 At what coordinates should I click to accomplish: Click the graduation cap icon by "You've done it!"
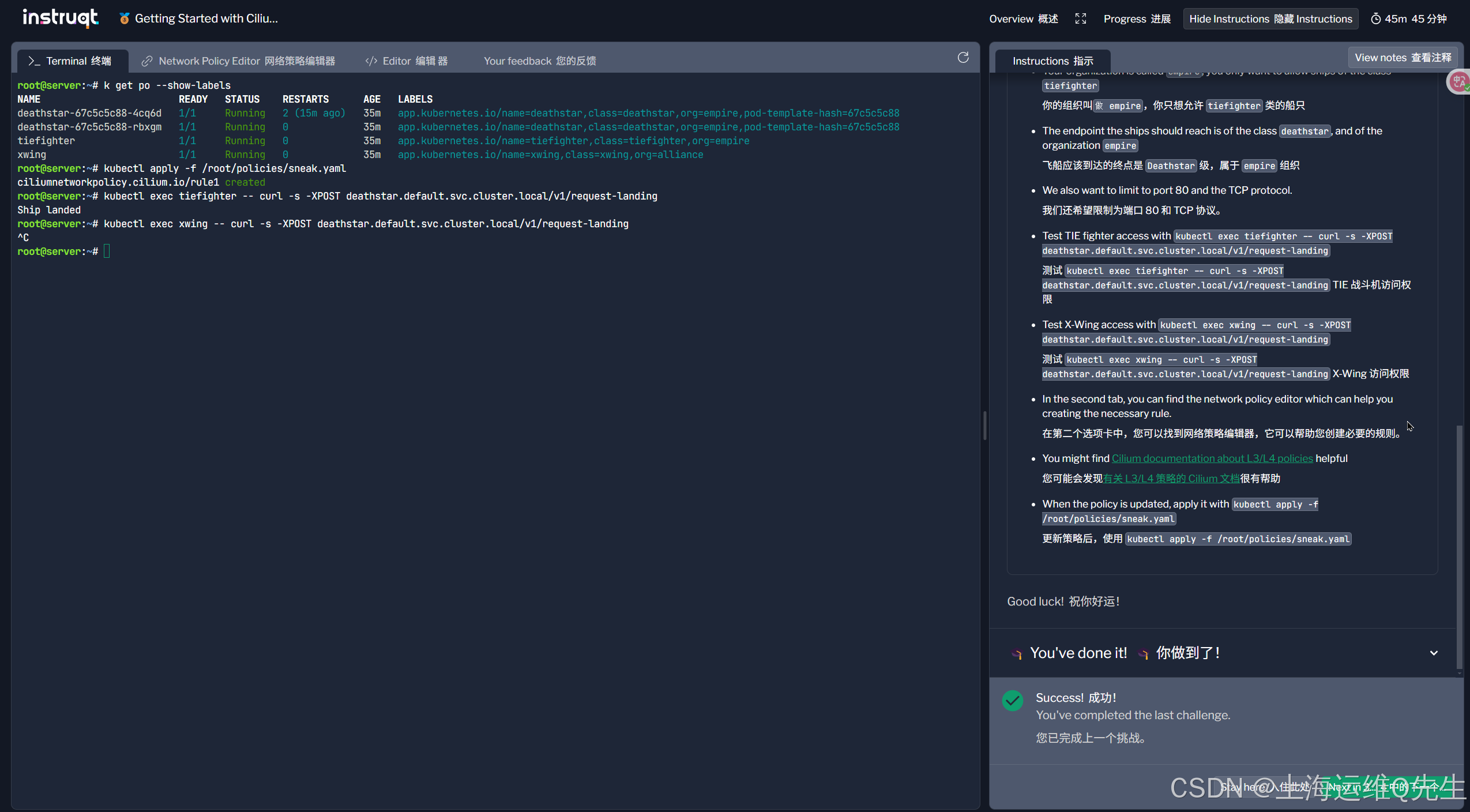(x=1016, y=653)
